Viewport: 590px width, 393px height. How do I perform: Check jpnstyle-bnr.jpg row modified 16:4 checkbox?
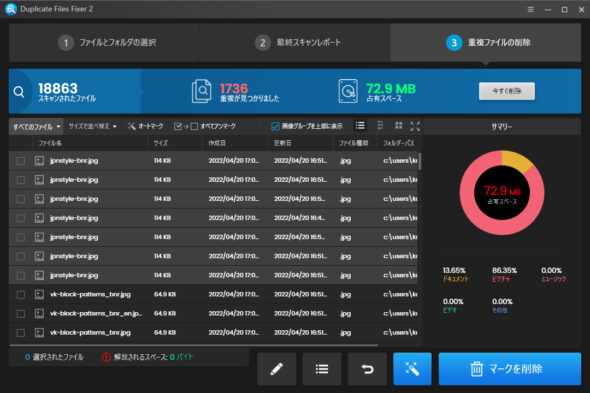(21, 218)
